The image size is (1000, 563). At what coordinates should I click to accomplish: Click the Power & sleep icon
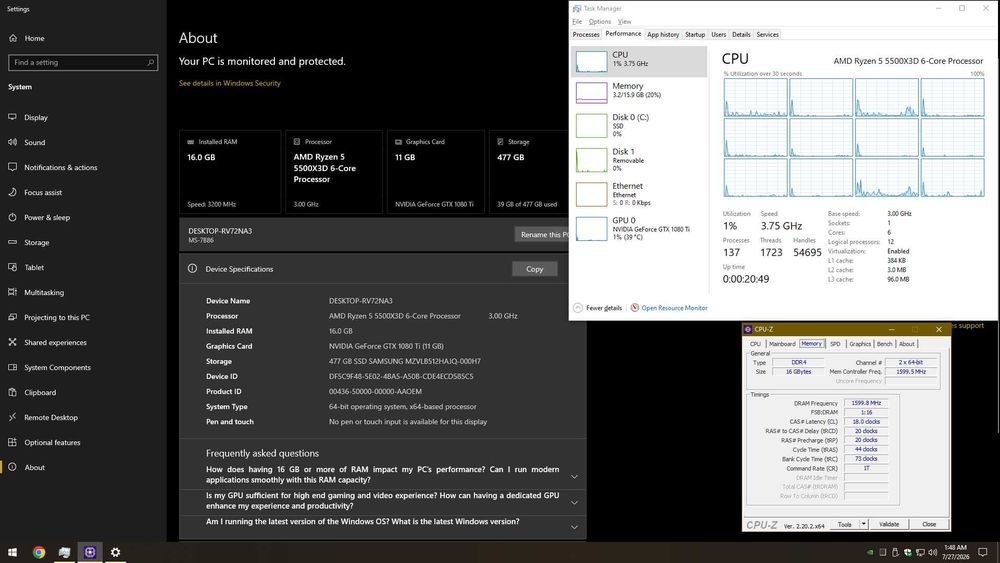(12, 217)
